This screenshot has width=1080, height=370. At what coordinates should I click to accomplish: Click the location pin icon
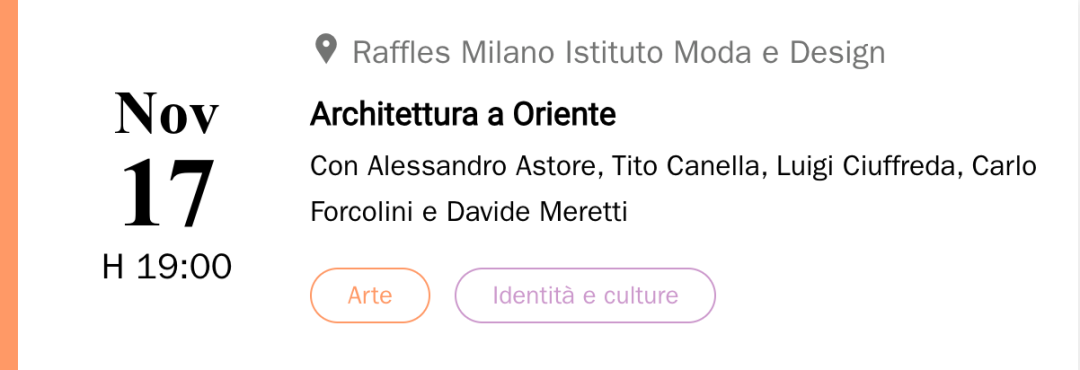click(326, 50)
